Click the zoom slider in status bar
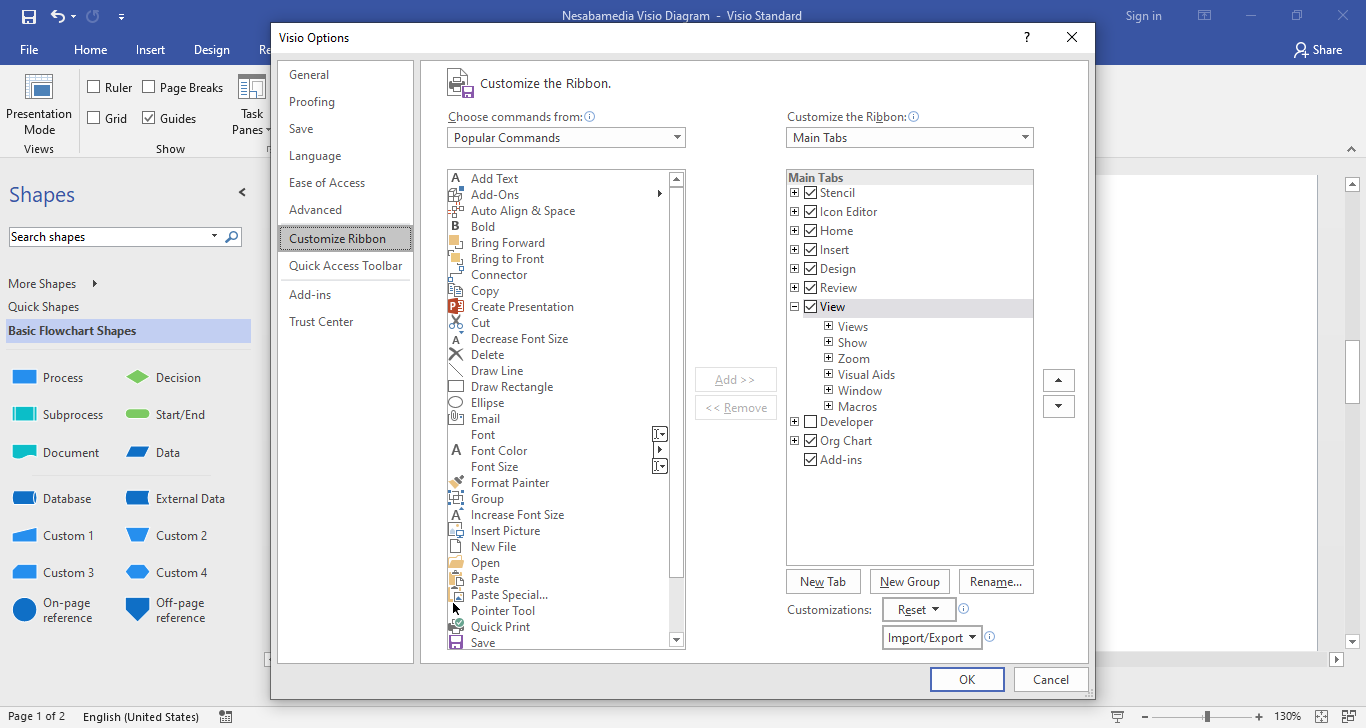Viewport: 1366px width, 728px height. tap(1207, 716)
